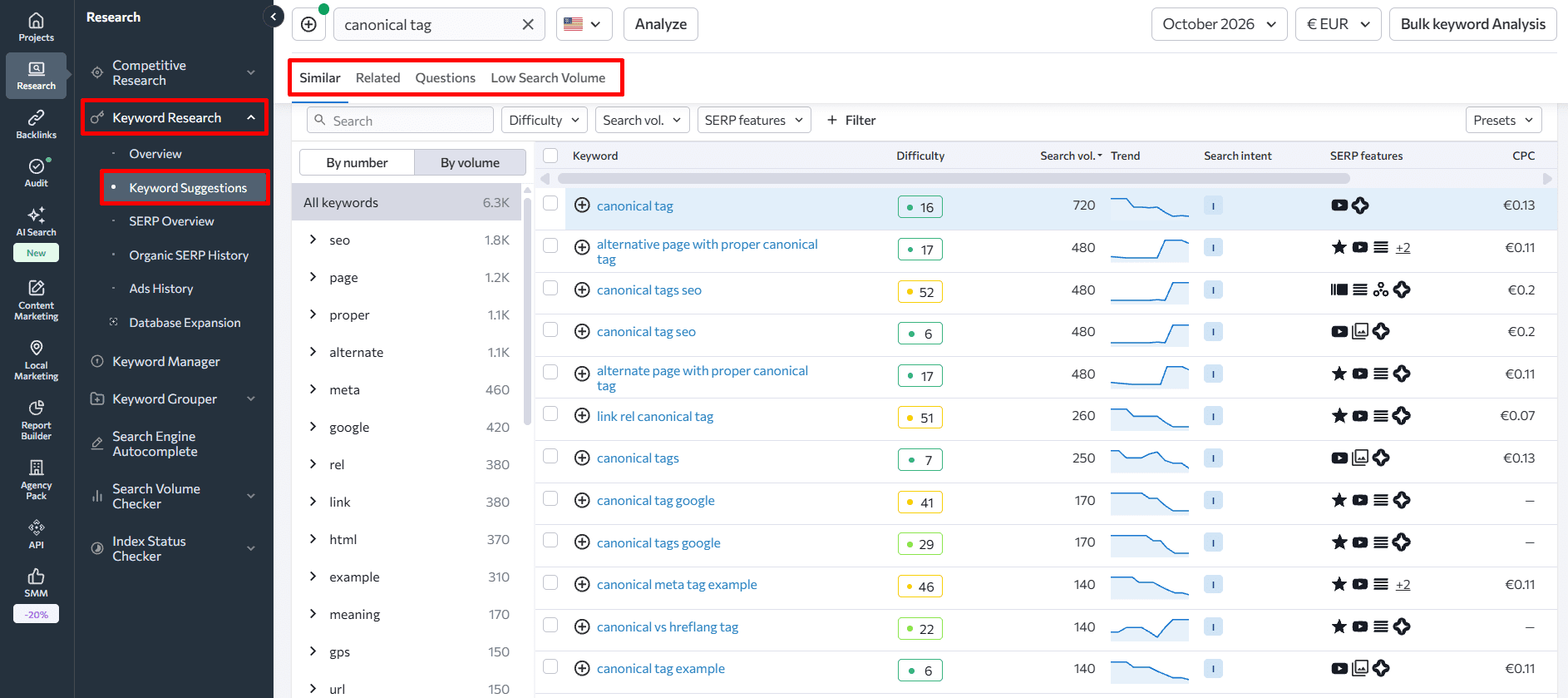This screenshot has width=1568, height=698.
Task: Open the Difficulty filter dropdown
Action: pos(545,120)
